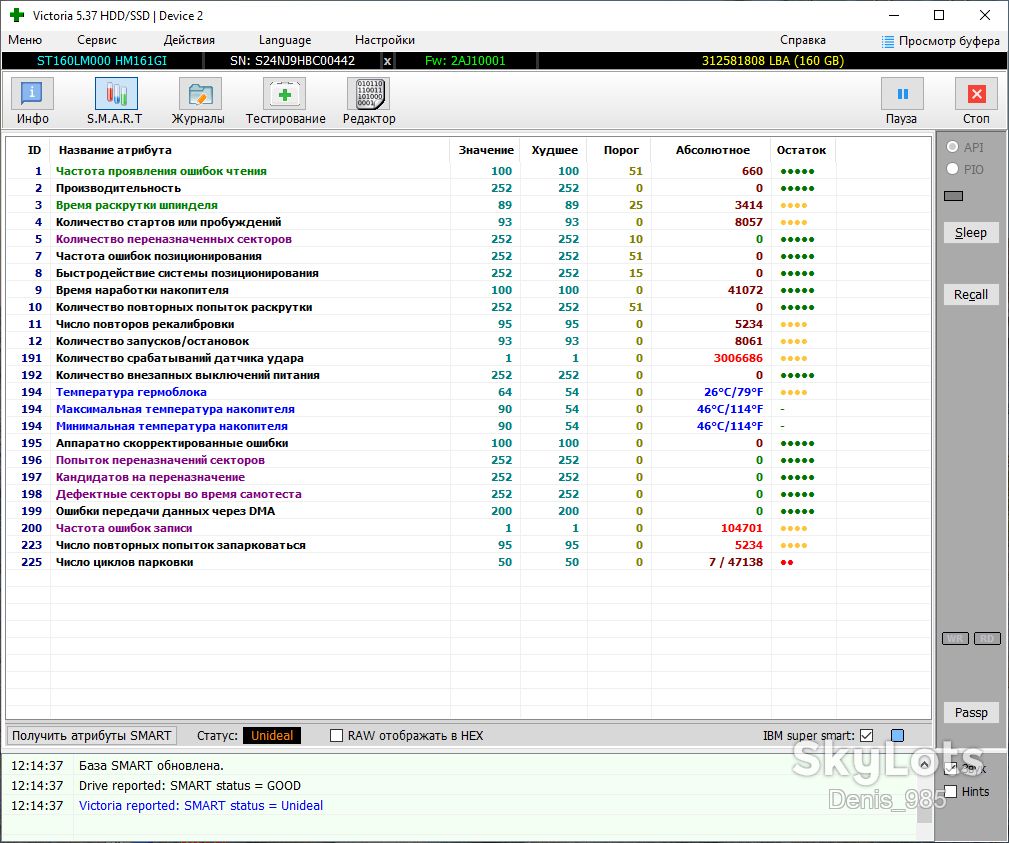Select the API radio button

[x=952, y=147]
